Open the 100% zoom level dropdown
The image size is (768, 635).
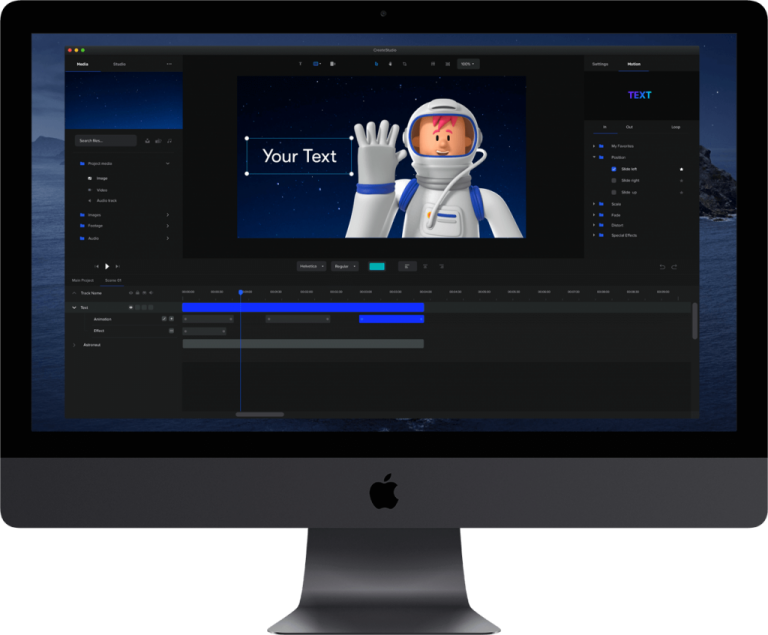point(467,64)
